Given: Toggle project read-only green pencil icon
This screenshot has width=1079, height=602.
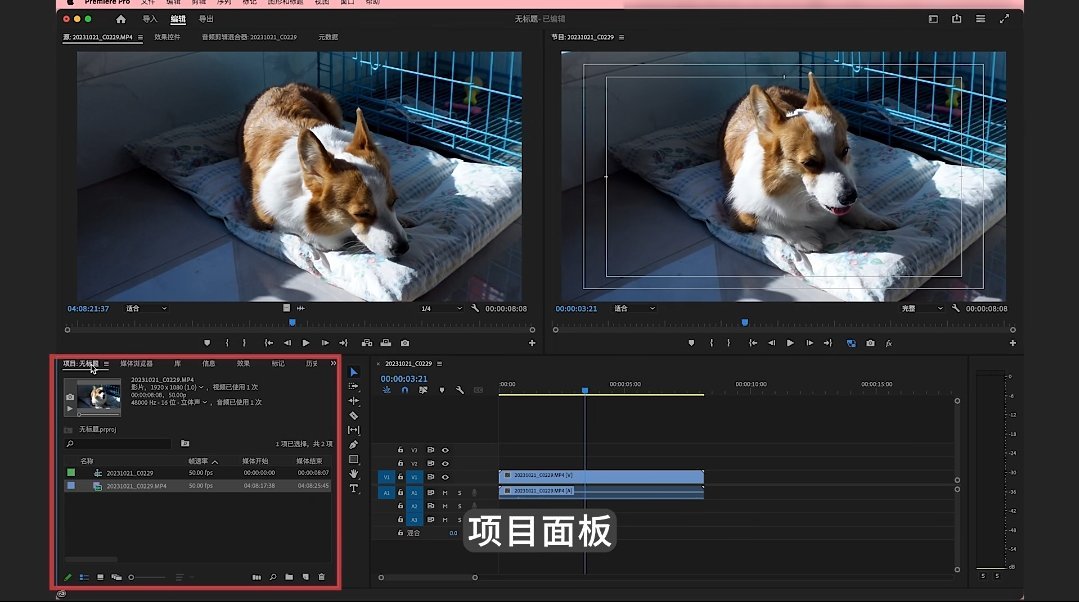Looking at the screenshot, I should (68, 577).
